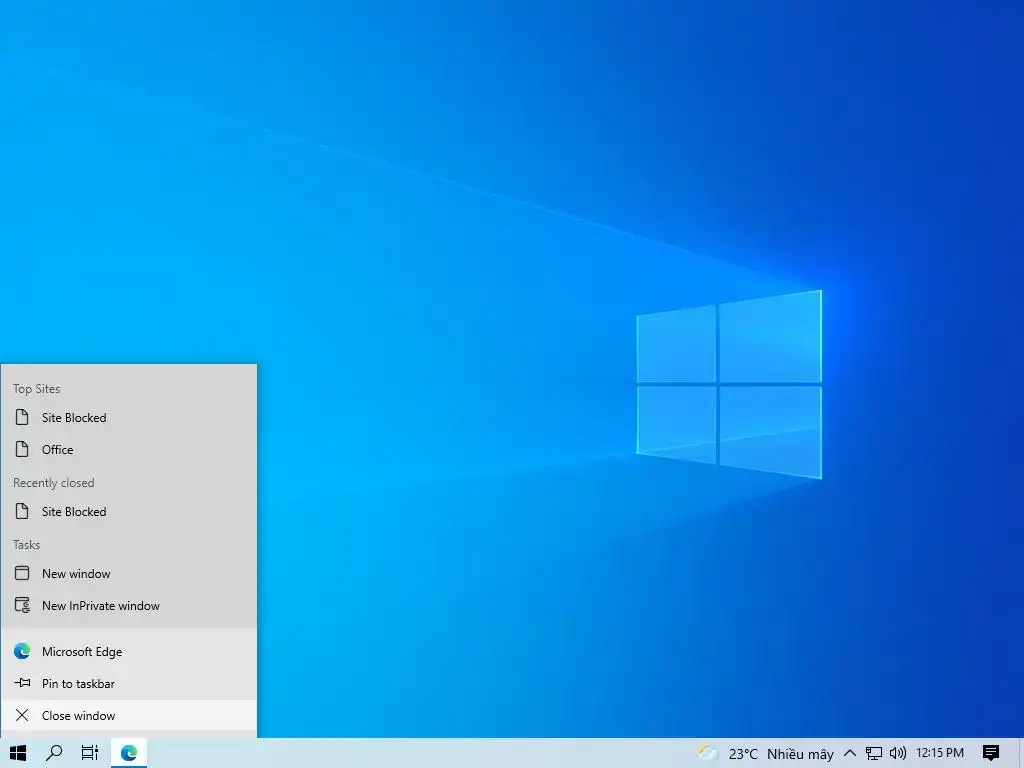Show hidden tray icons chevron
Image resolution: width=1024 pixels, height=768 pixels.
coord(850,753)
